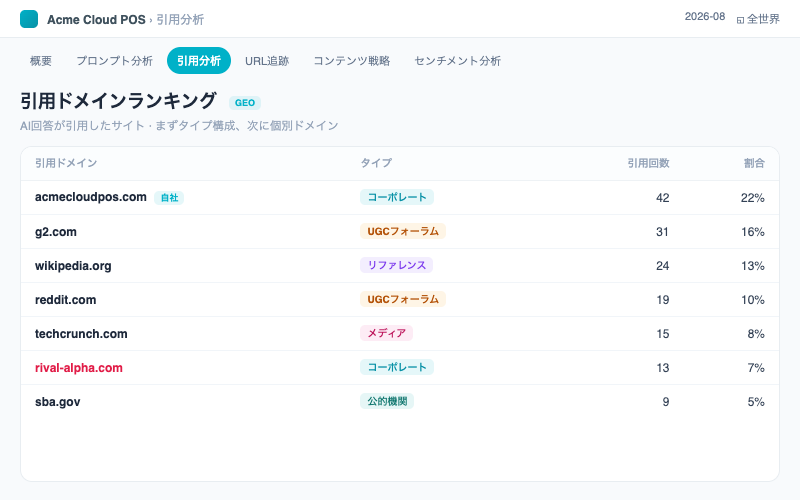Sort by the 引用回数 column header
This screenshot has height=500, width=800.
[x=648, y=163]
